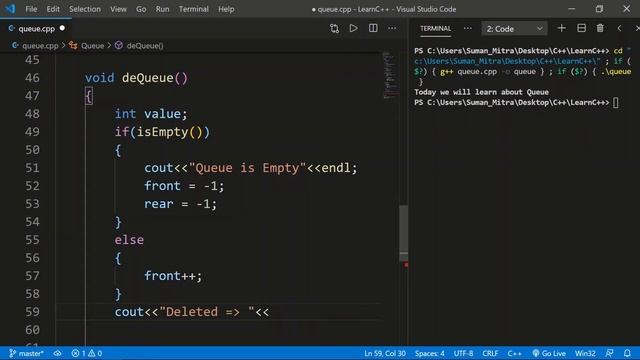Select the queue.cpp editor tab

(36, 29)
